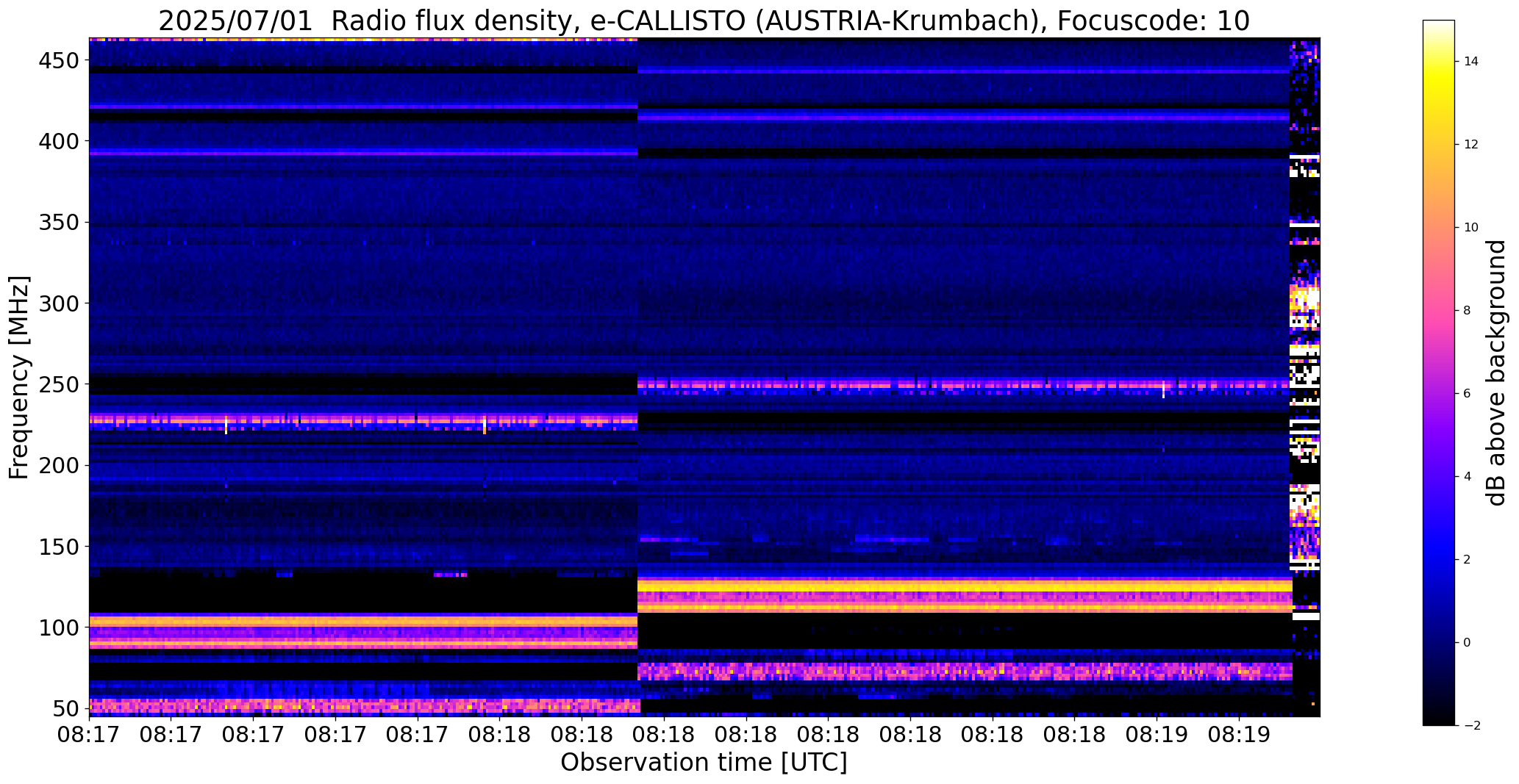Click the 200 frequency tick label

coord(57,465)
